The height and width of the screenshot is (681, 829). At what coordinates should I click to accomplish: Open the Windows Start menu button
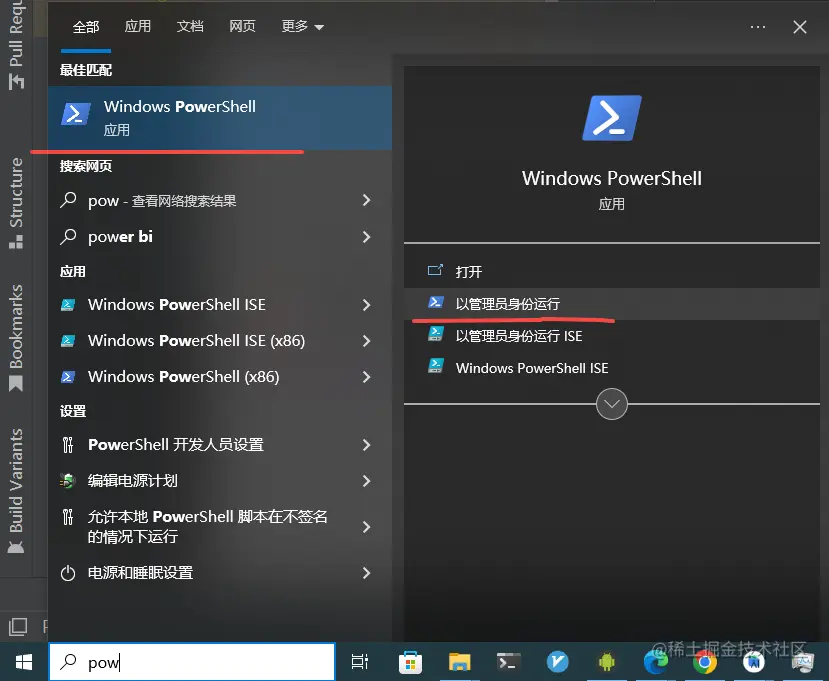24,662
